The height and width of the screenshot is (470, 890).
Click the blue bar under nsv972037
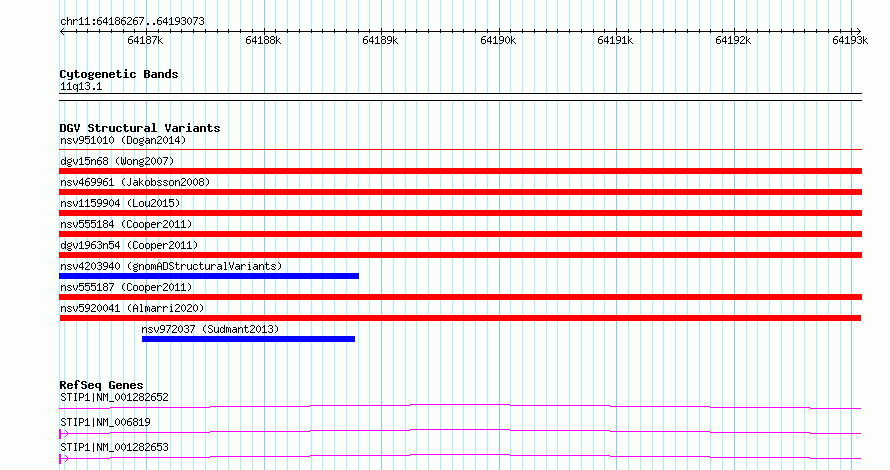[x=249, y=339]
